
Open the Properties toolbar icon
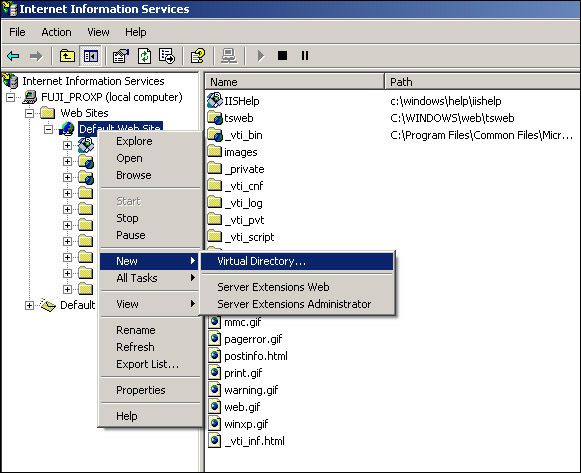point(120,56)
